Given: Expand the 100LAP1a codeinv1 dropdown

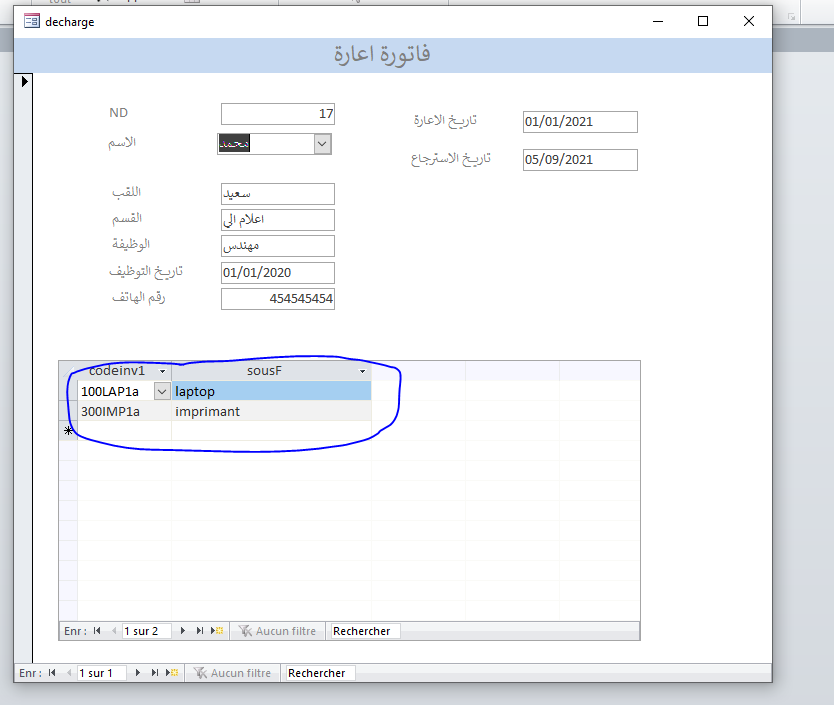Looking at the screenshot, I should pos(162,392).
